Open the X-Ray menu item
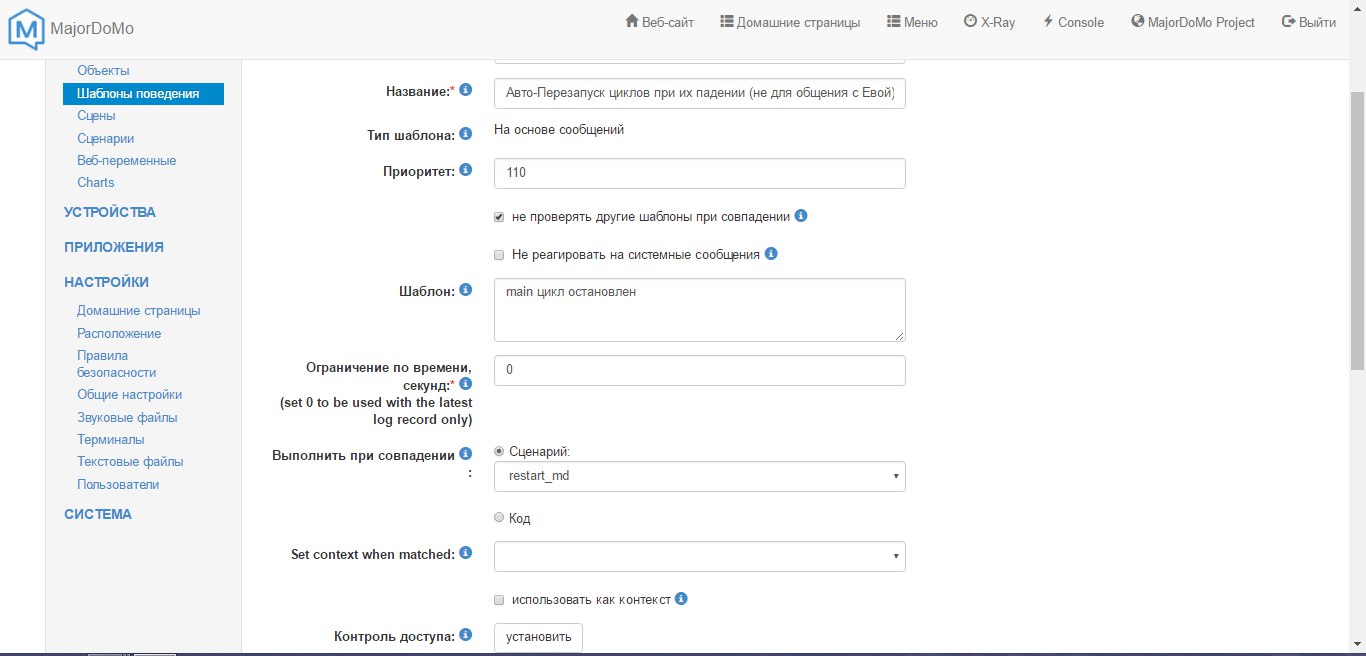Image resolution: width=1366 pixels, height=656 pixels. (989, 22)
